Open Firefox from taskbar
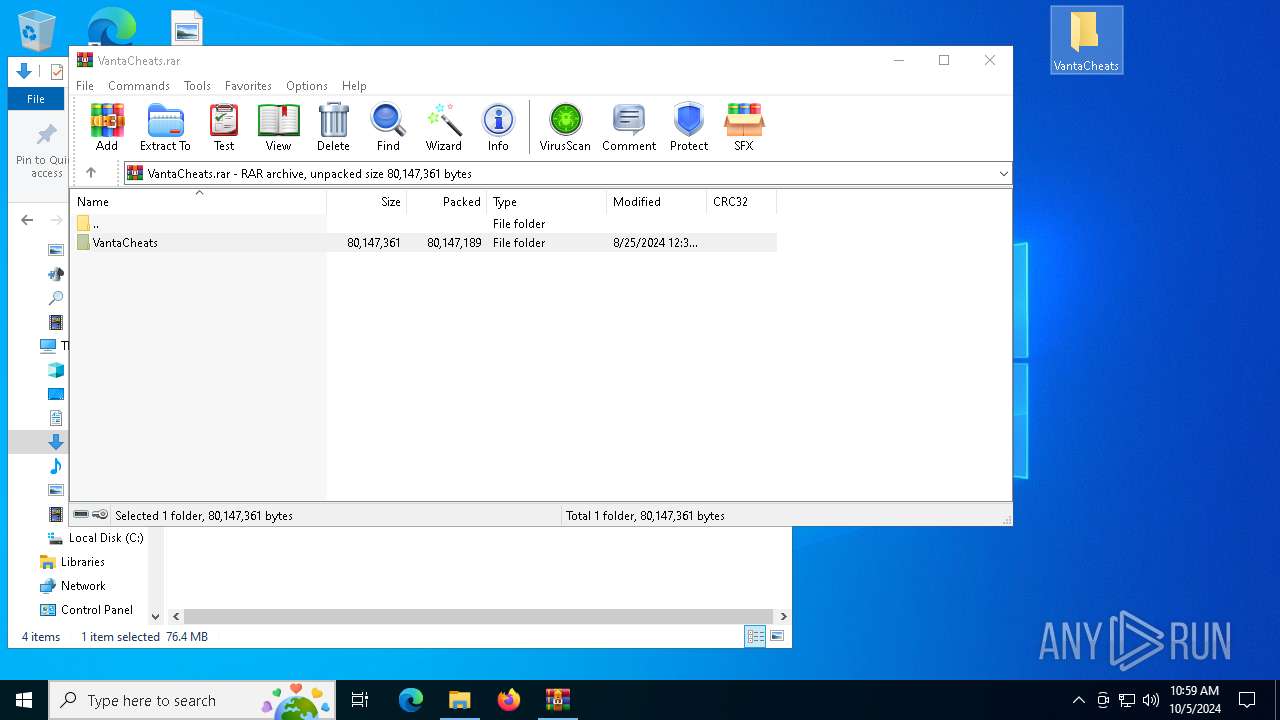Image resolution: width=1280 pixels, height=720 pixels. (509, 700)
